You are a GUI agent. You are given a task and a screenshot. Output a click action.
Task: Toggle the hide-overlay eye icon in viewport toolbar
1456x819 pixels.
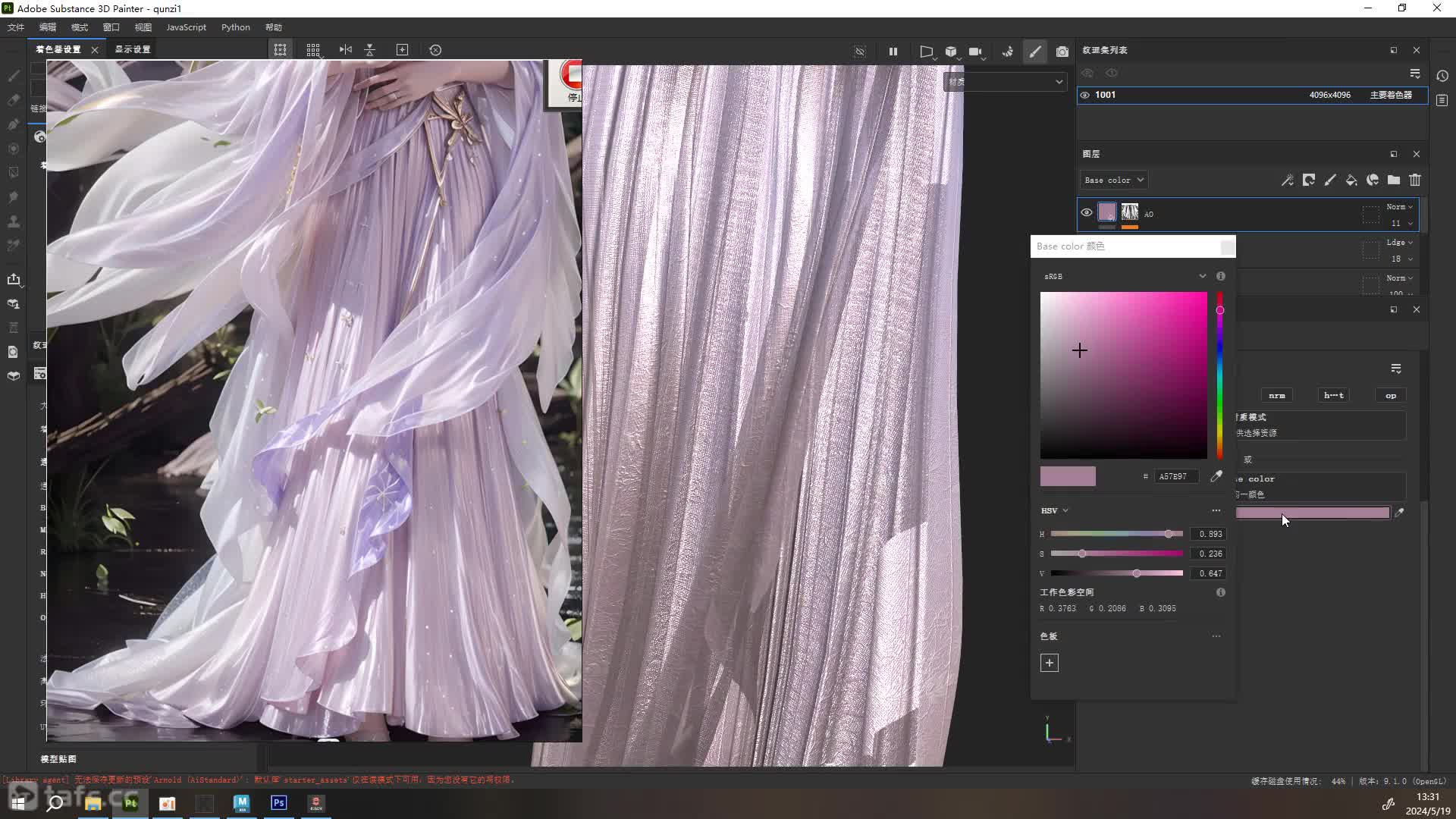[x=860, y=52]
